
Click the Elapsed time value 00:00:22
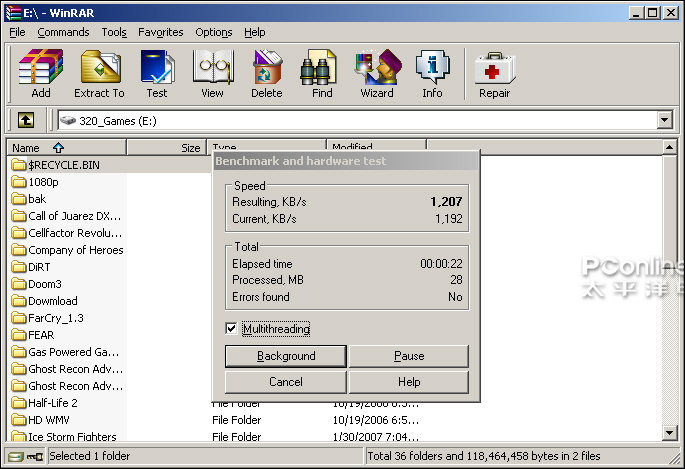(441, 264)
